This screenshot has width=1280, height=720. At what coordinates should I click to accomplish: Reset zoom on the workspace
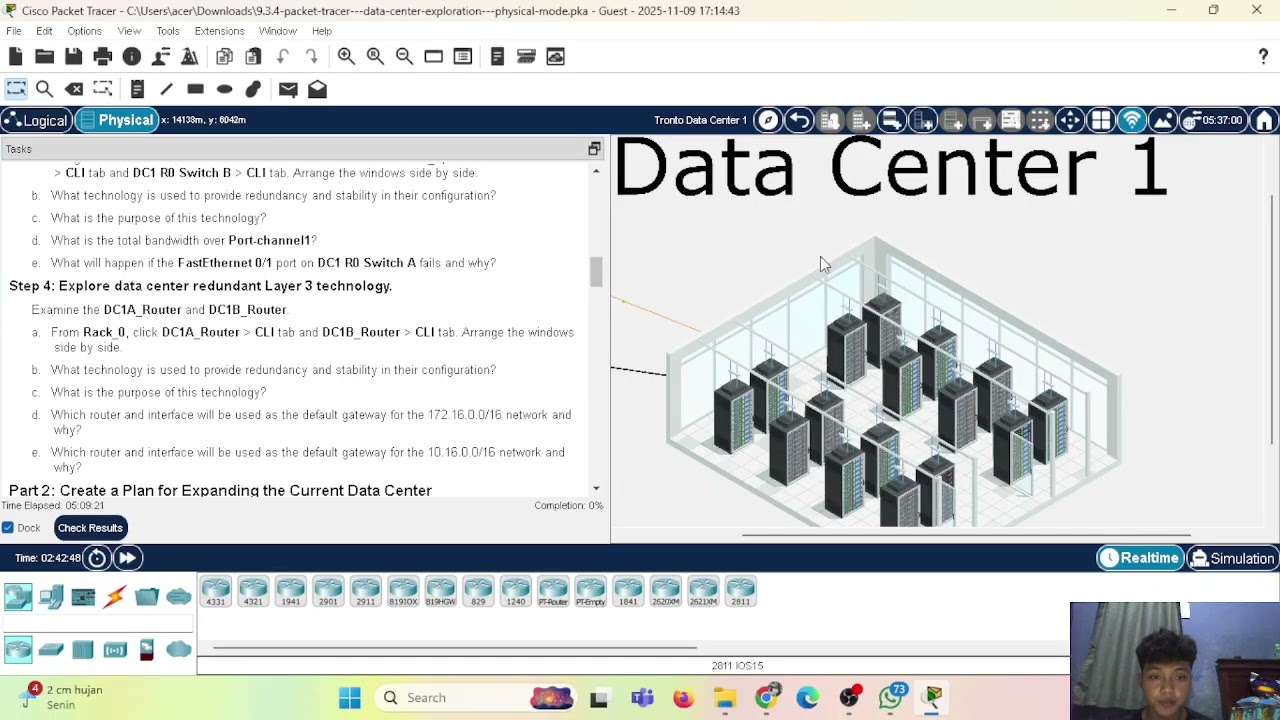(x=375, y=57)
